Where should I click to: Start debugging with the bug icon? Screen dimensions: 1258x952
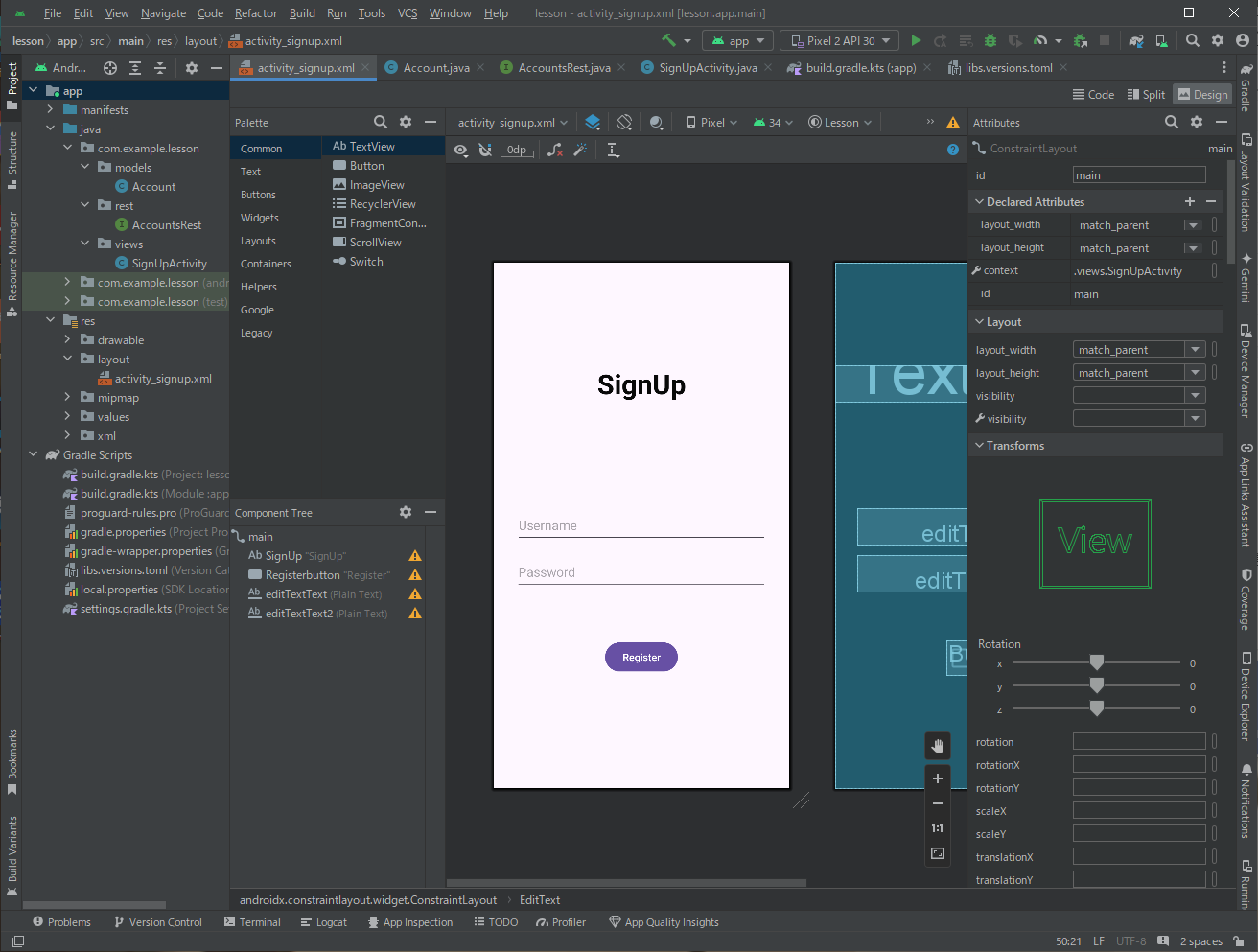990,40
